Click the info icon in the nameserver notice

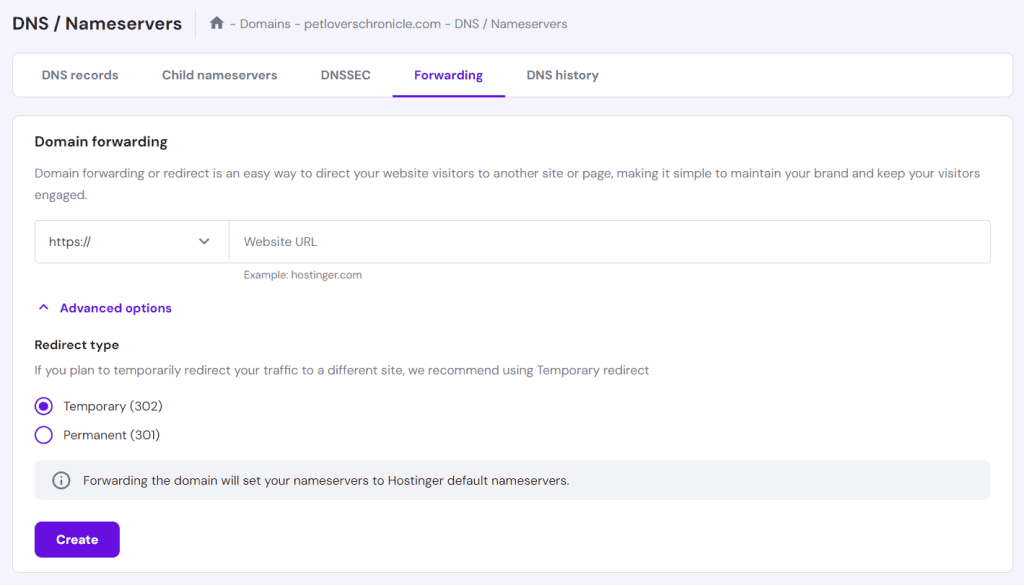[61, 480]
